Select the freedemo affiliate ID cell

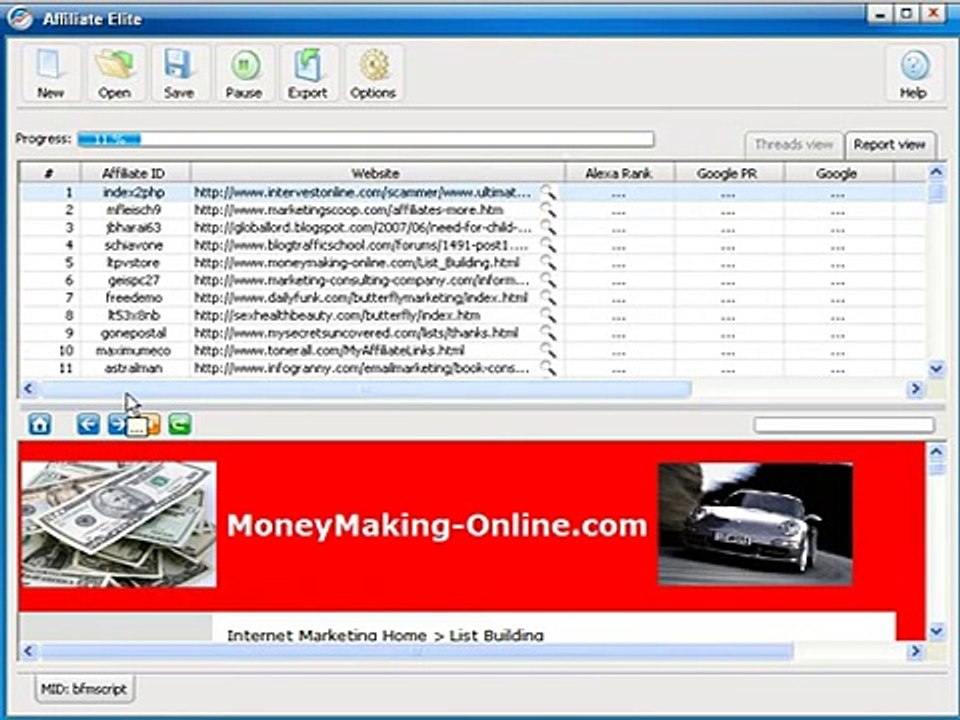tap(134, 298)
